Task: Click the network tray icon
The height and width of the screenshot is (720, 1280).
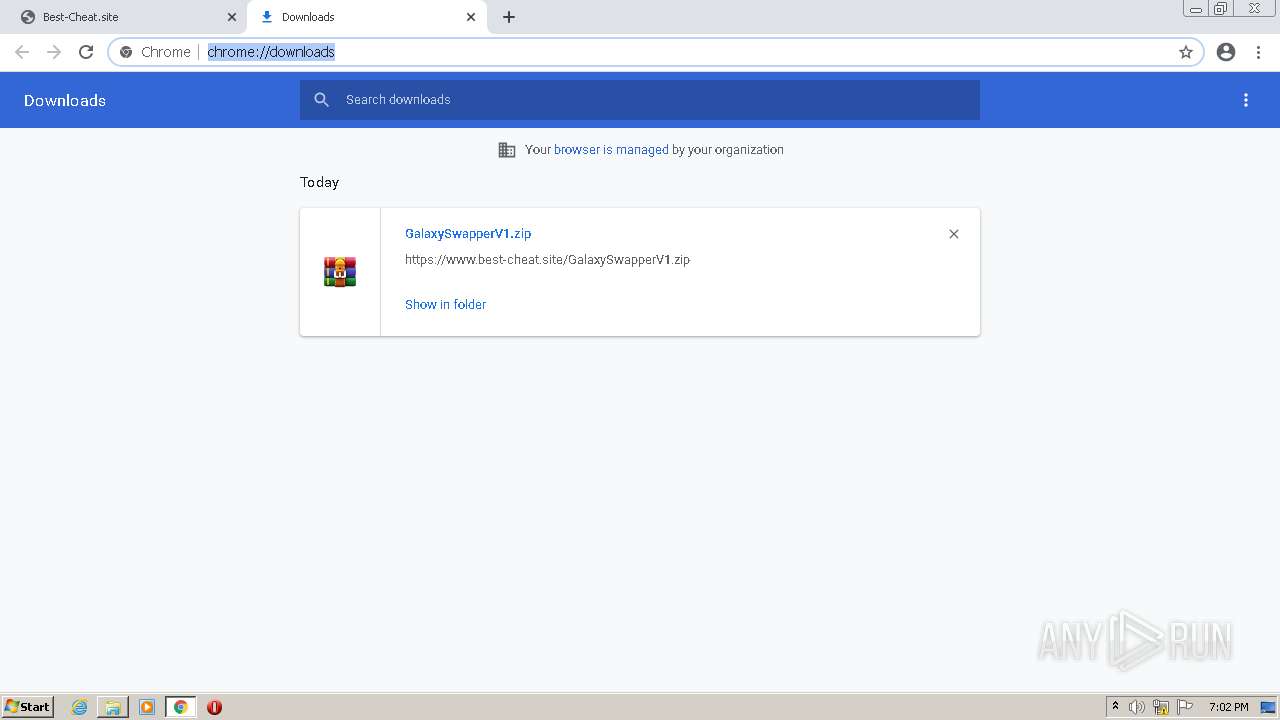Action: pyautogui.click(x=1161, y=707)
